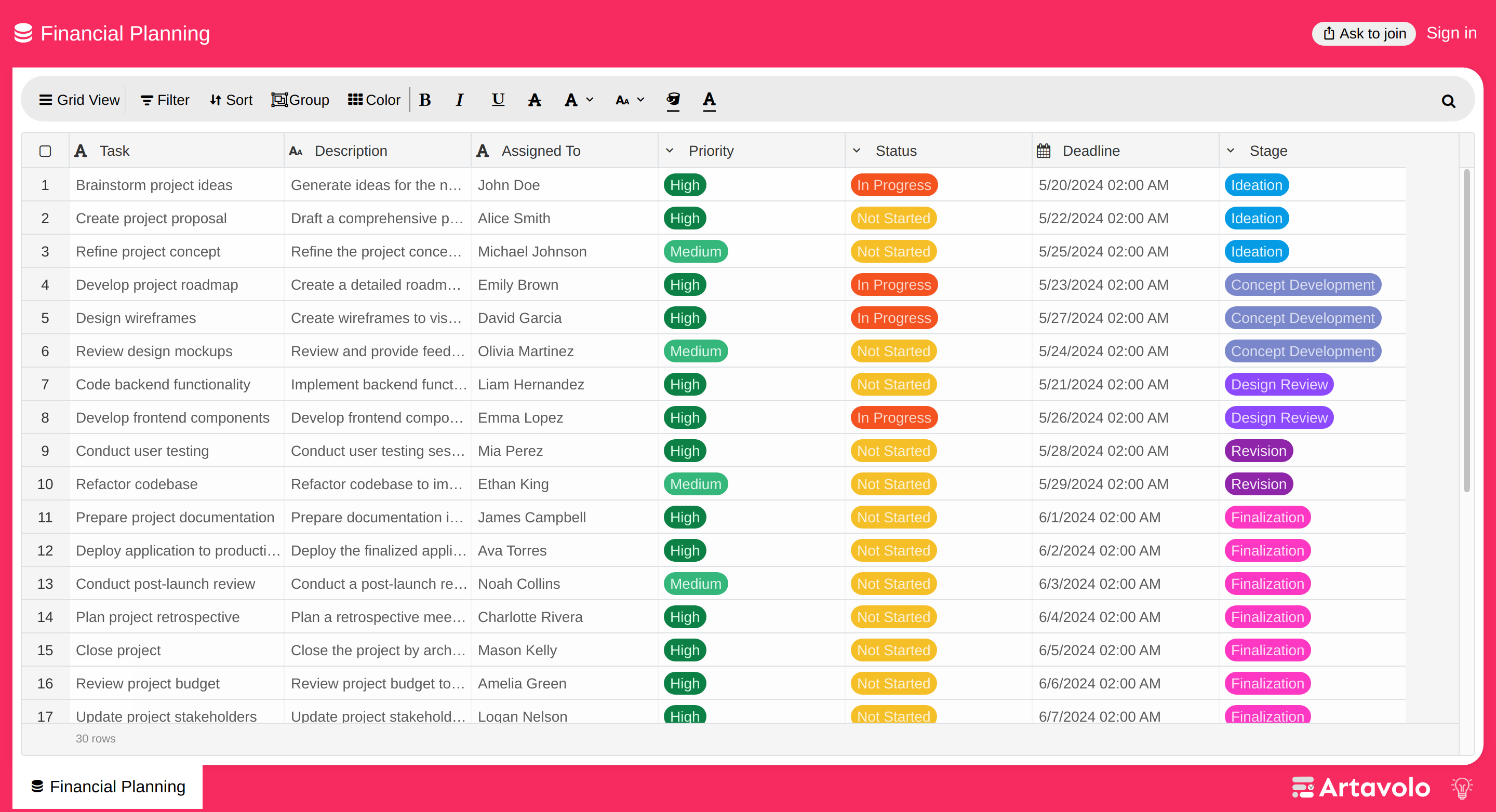
Task: Click the Description column header
Action: [x=378, y=151]
